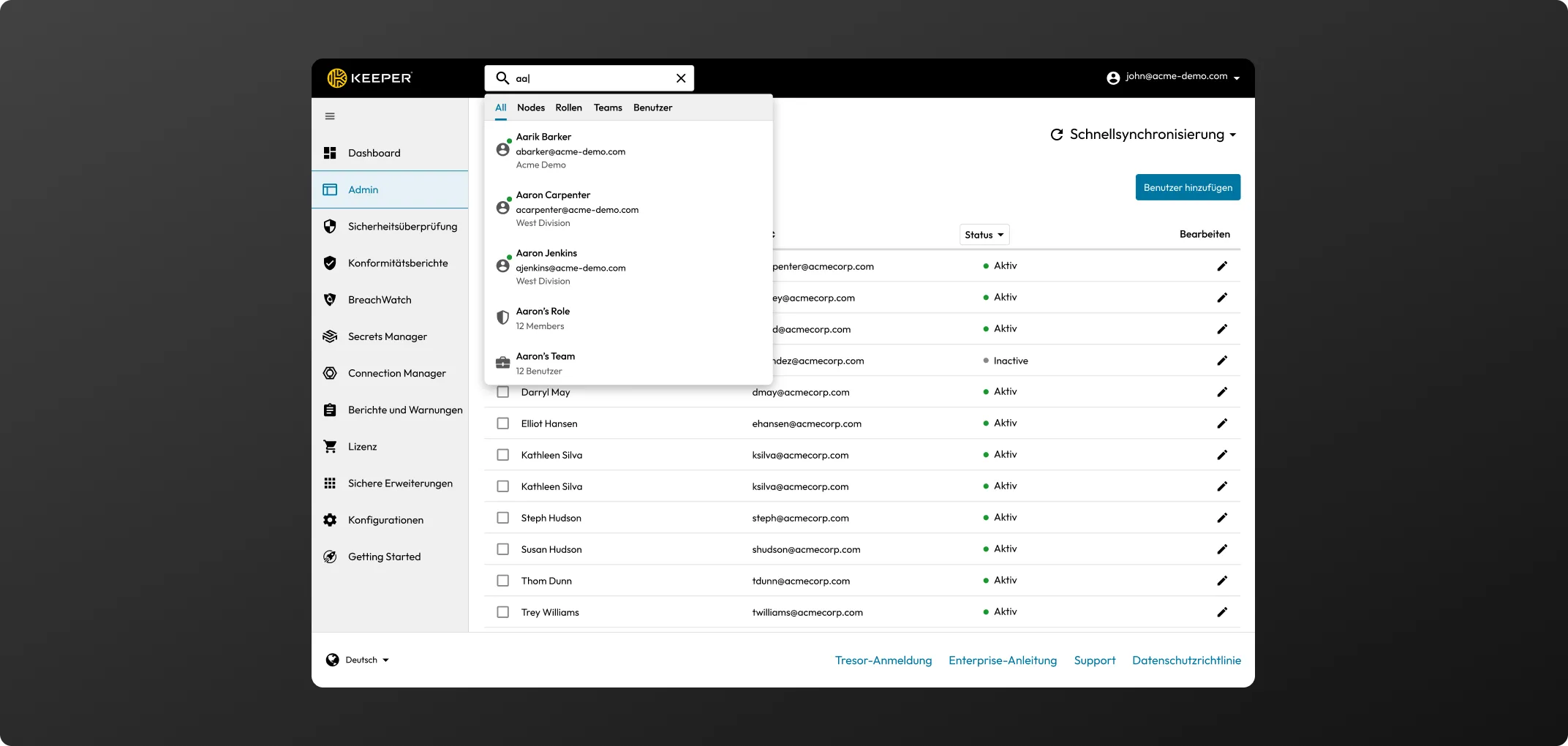
Task: Click the Bearbeiten column header
Action: 1205,234
